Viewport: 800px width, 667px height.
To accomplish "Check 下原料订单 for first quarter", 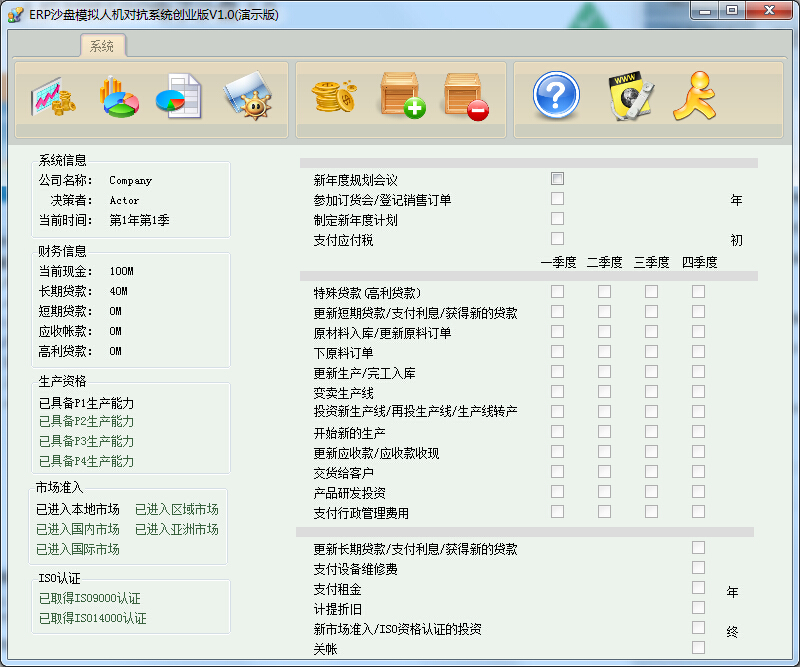I will (x=557, y=352).
